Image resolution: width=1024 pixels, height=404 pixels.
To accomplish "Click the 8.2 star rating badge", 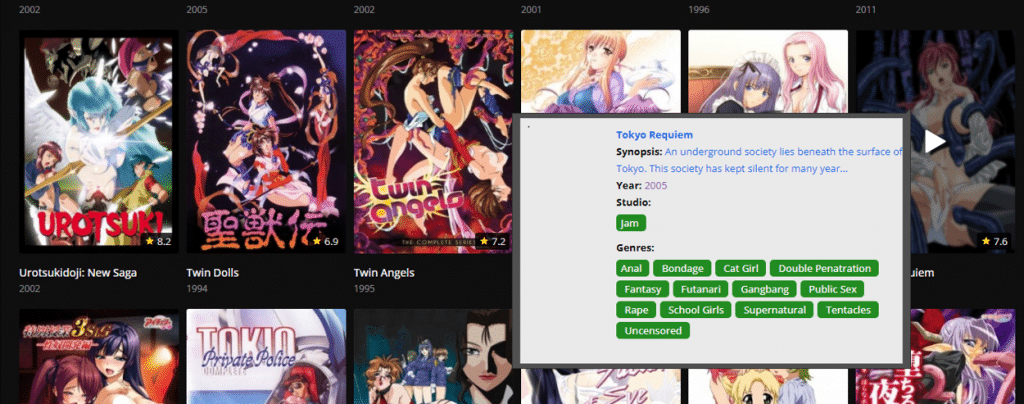I will click(158, 241).
